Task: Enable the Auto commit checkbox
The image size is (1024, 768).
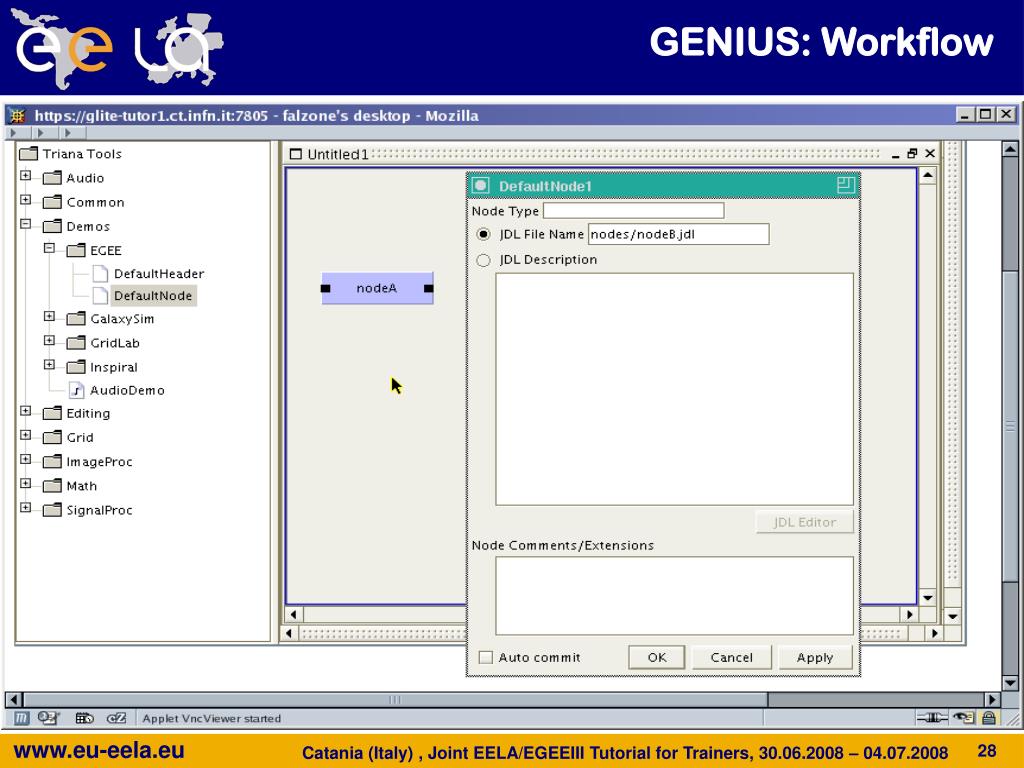Action: 485,658
